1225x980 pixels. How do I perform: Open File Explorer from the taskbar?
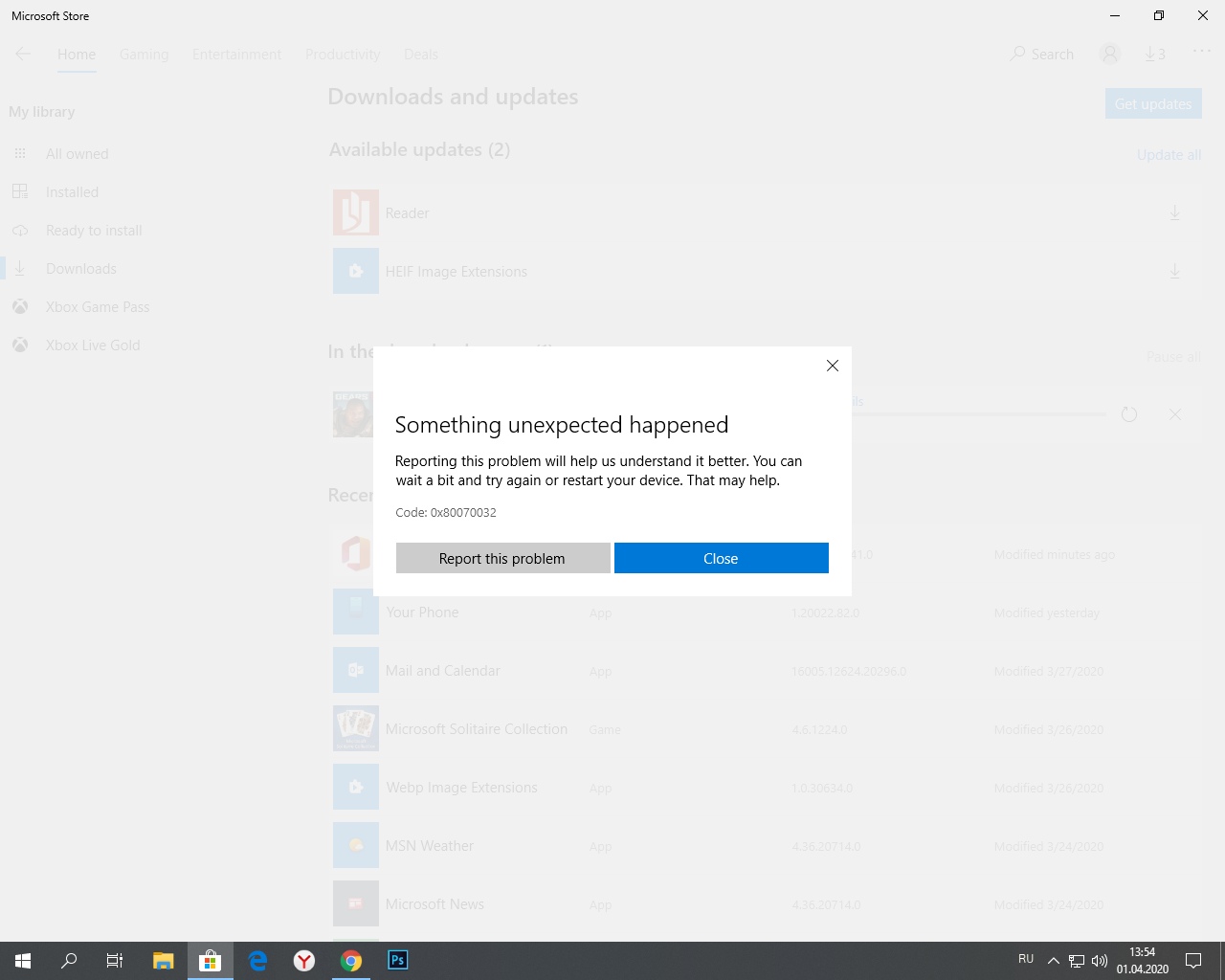pos(164,961)
